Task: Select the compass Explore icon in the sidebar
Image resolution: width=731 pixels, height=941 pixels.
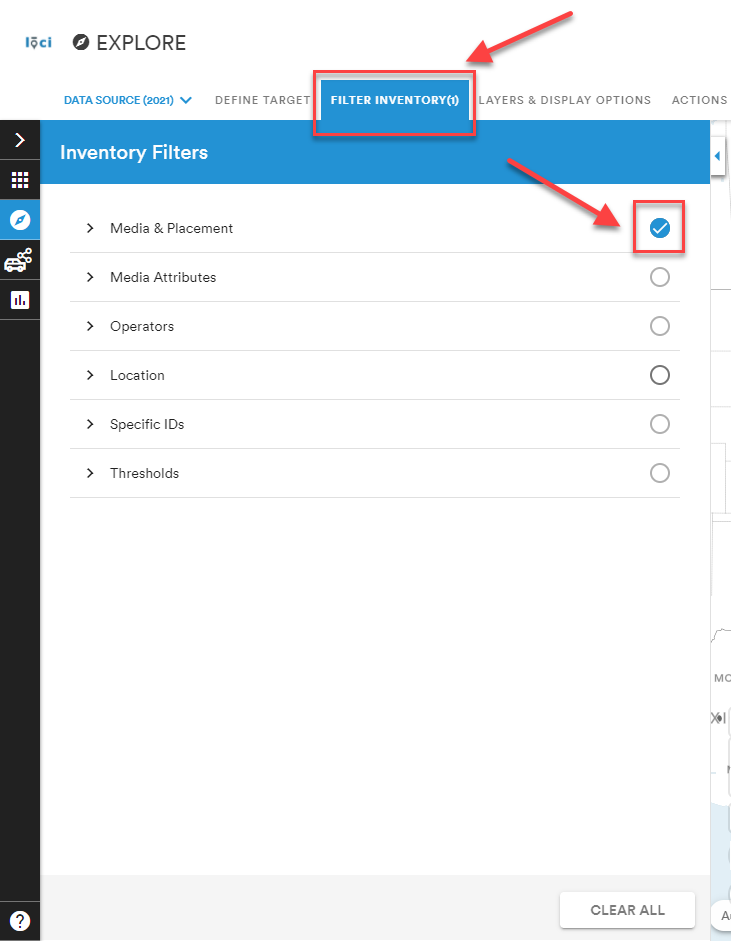Action: tap(19, 220)
